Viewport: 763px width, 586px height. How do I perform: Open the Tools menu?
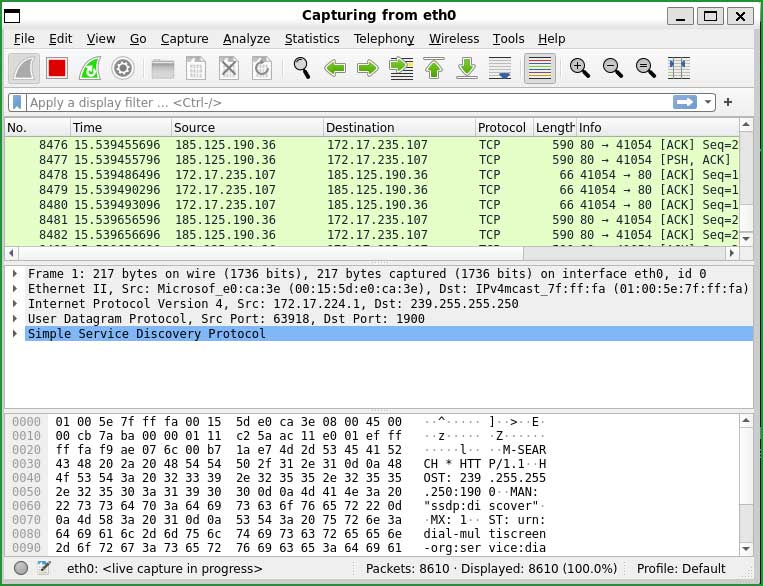[509, 38]
